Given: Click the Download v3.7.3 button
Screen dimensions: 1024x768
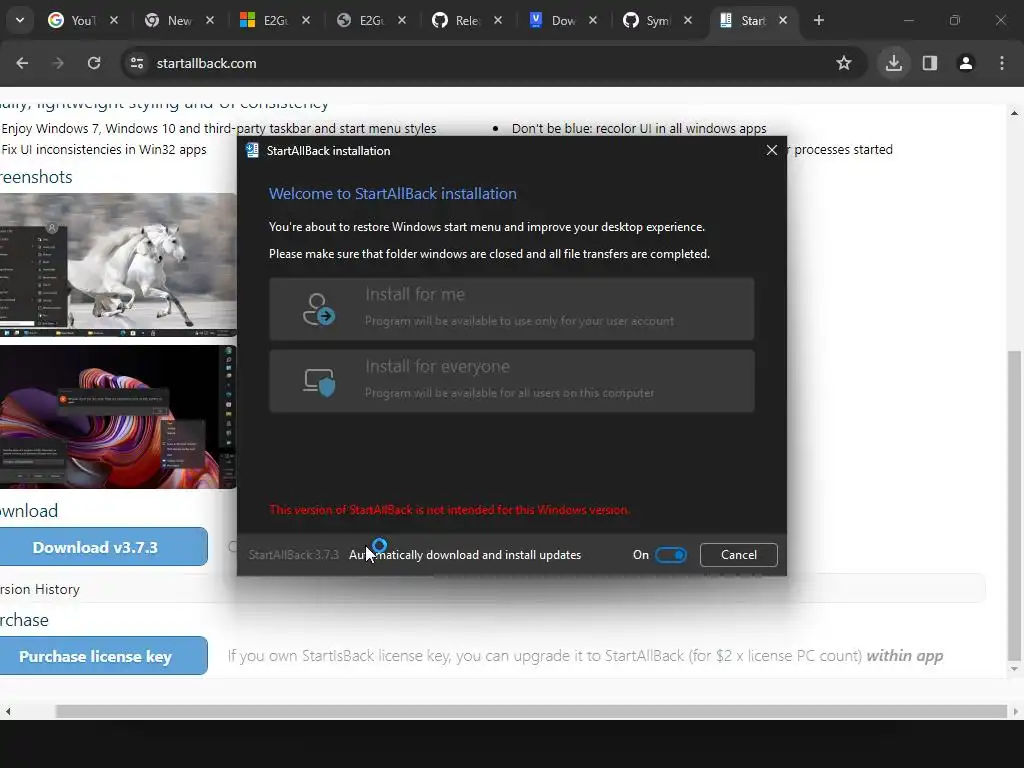Looking at the screenshot, I should (x=103, y=547).
